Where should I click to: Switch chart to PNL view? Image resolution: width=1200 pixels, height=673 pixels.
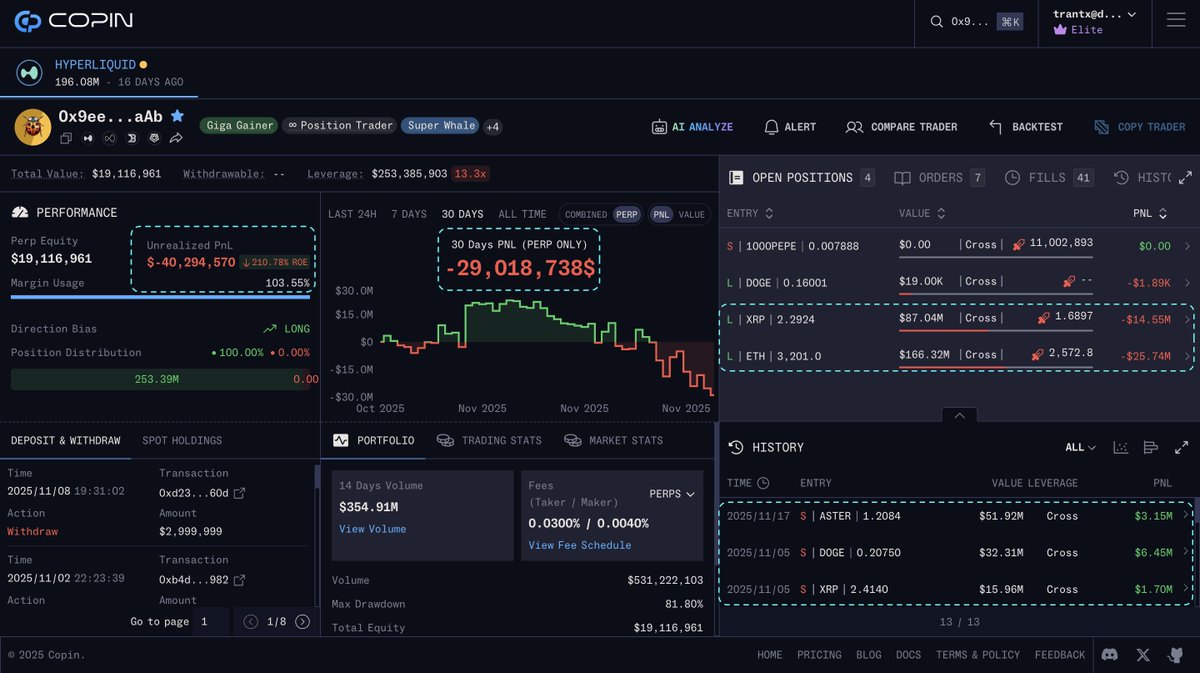[662, 214]
